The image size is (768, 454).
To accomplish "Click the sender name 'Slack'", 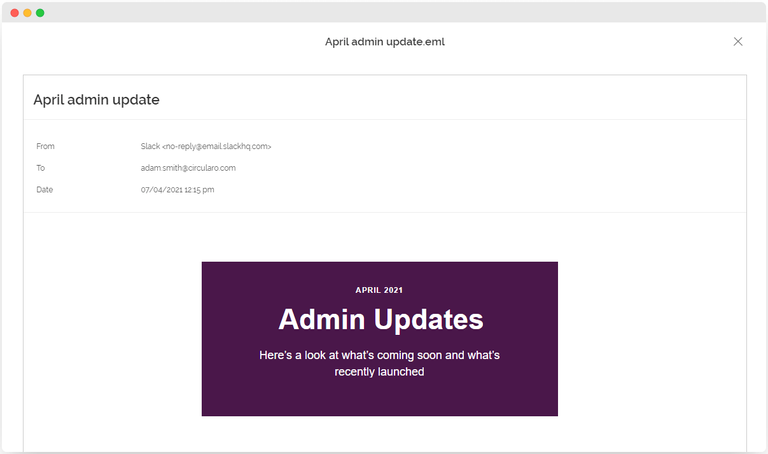I will point(150,146).
